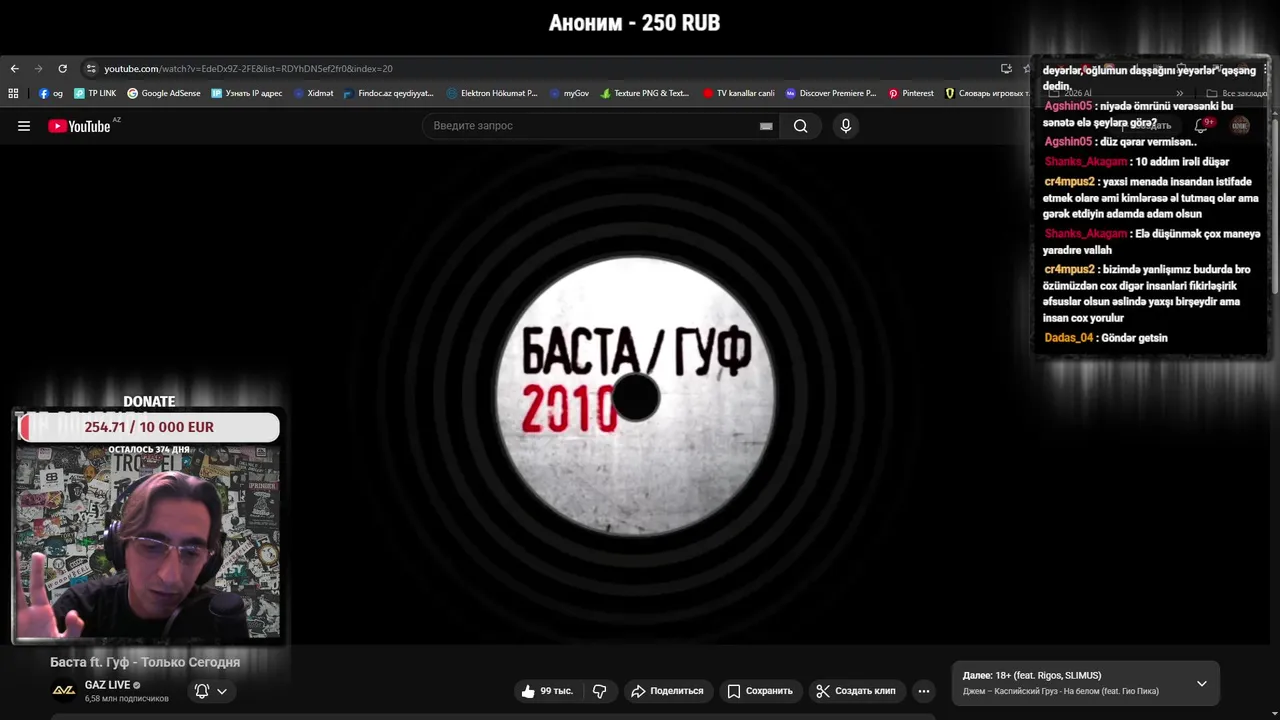The image size is (1280, 720).
Task: Open the Discover Premiere Pro bookmark
Action: tap(831, 93)
